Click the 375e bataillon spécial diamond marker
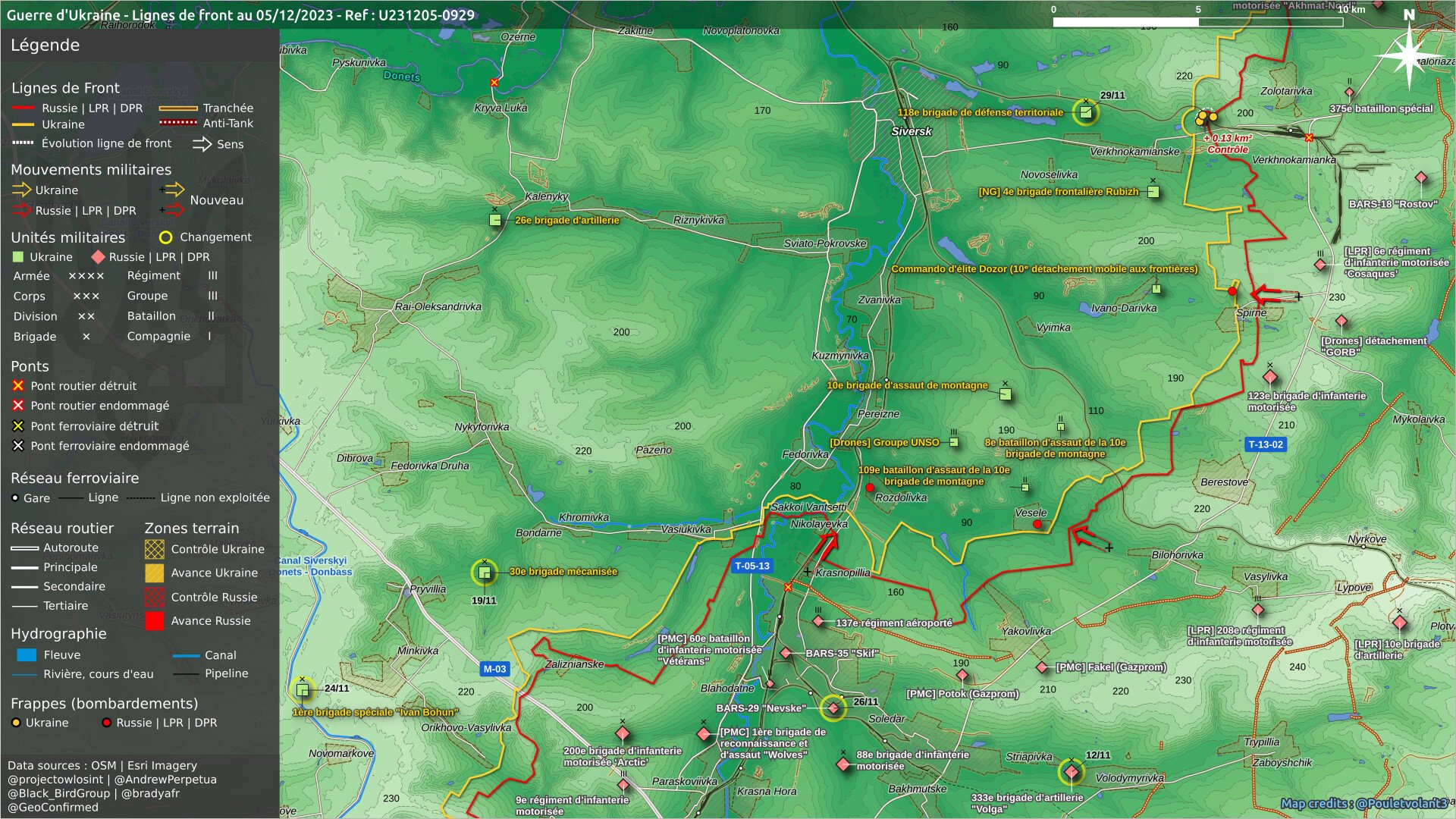Screen dimensions: 1456x819 (1349, 93)
